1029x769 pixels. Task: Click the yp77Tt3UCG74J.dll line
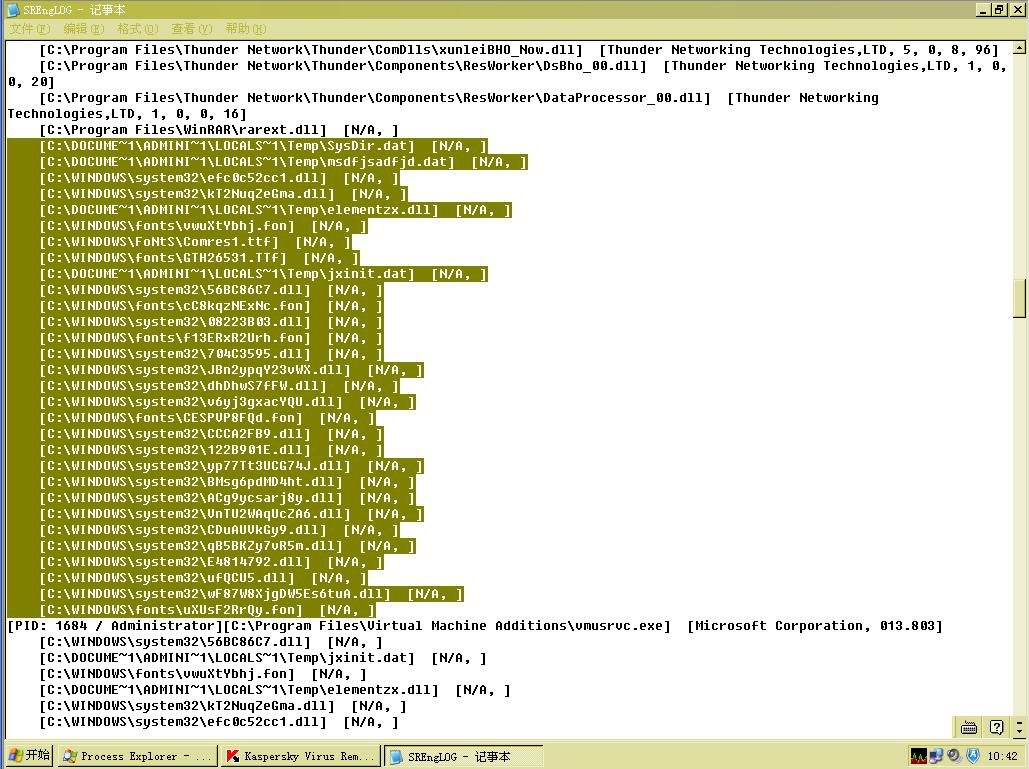coord(232,466)
